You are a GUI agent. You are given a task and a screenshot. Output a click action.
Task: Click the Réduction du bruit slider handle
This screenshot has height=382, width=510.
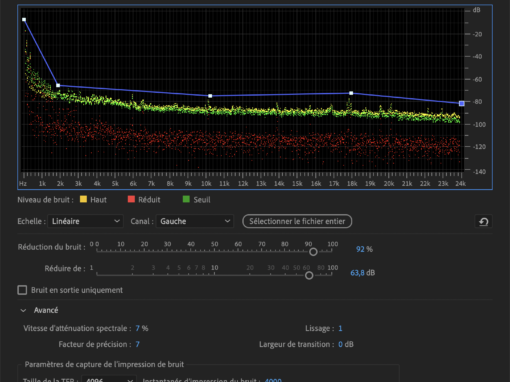[x=313, y=252]
